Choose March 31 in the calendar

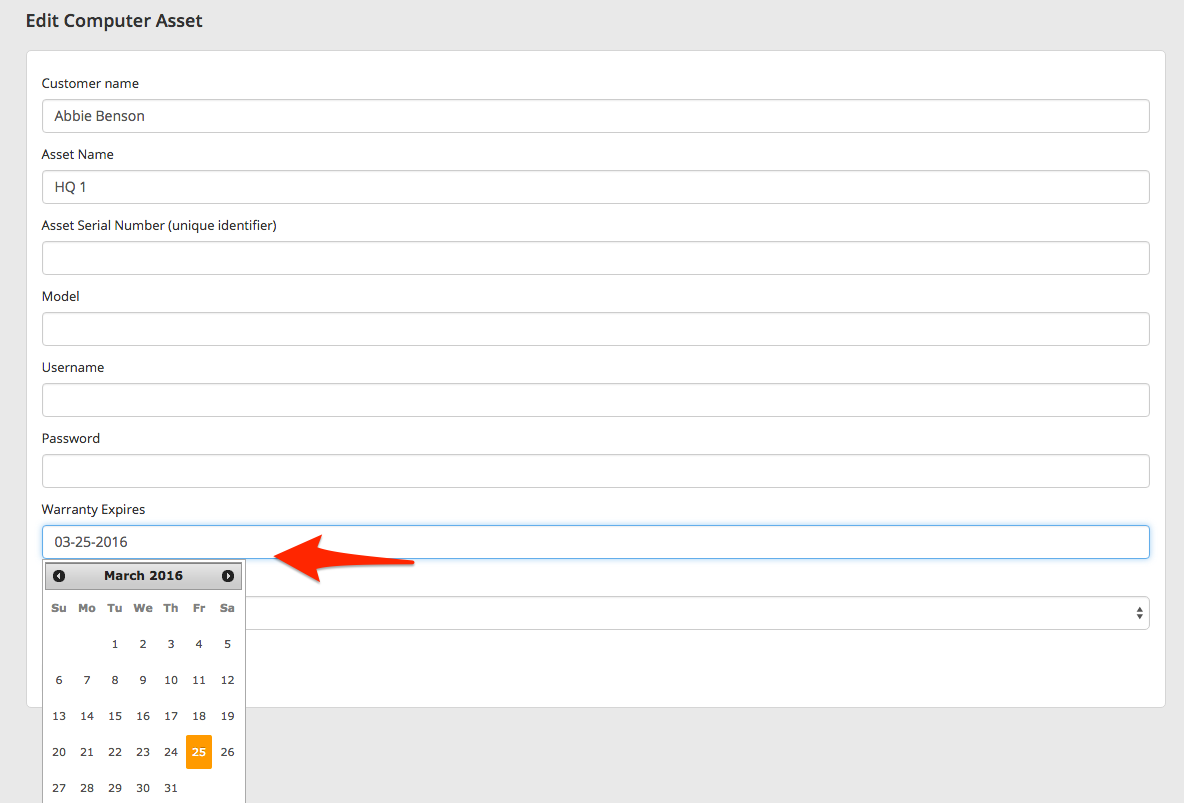click(x=171, y=788)
